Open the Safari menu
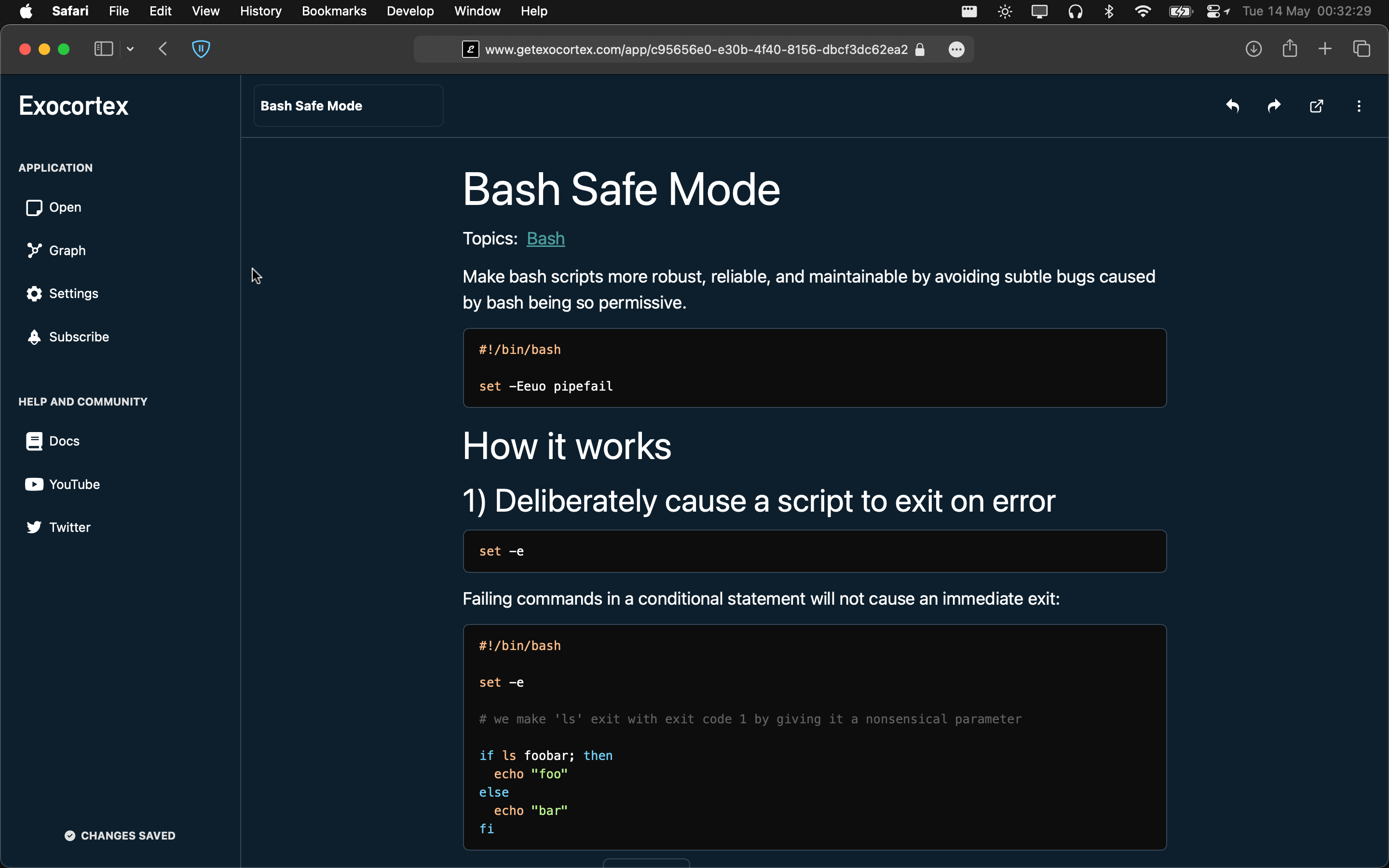This screenshot has width=1389, height=868. (x=70, y=11)
